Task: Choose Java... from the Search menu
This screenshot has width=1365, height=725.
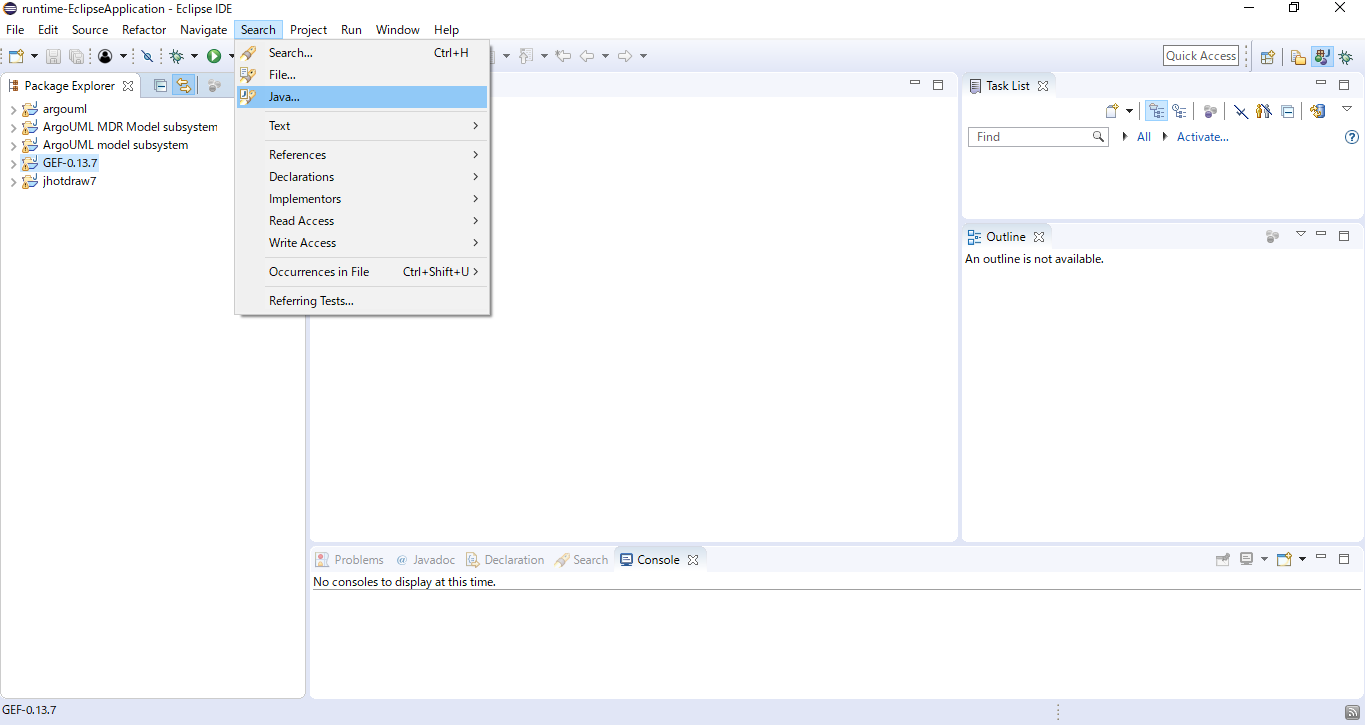Action: [x=362, y=97]
